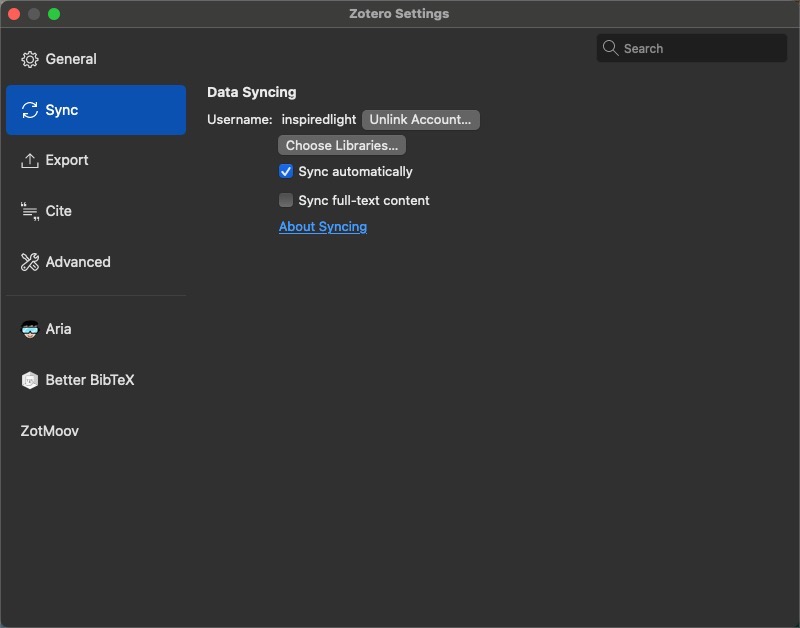Click the Unlink Account button

tap(420, 119)
